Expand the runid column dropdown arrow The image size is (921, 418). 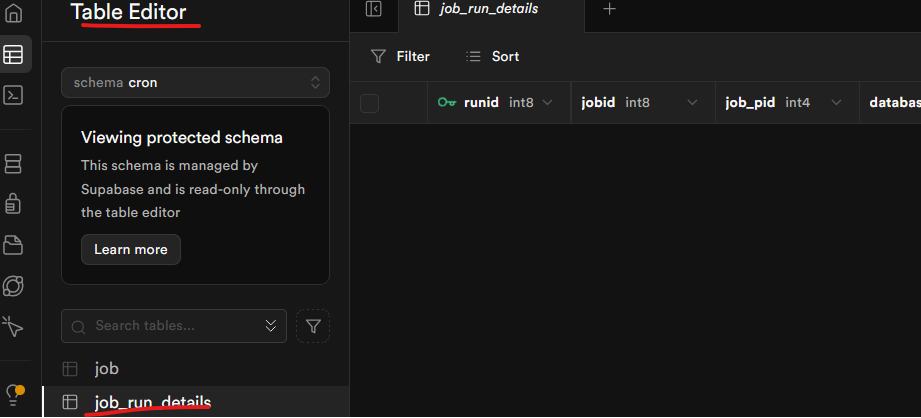pos(548,103)
